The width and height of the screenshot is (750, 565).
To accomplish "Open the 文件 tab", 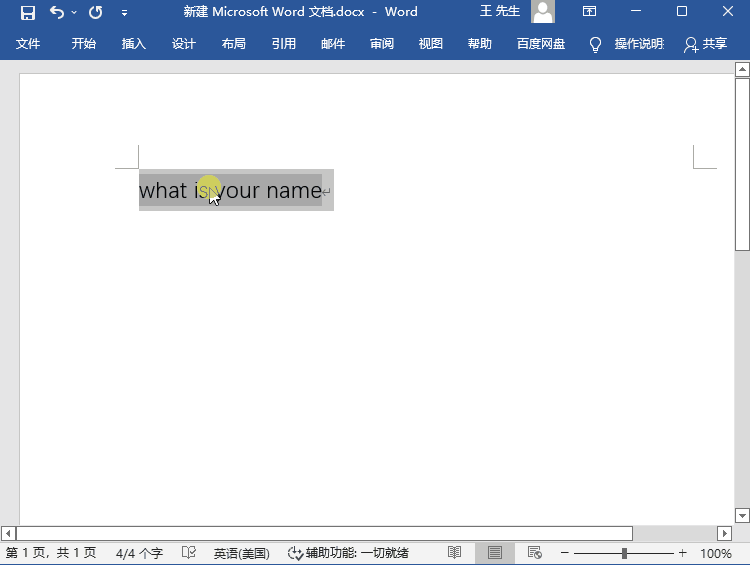I will tap(28, 44).
